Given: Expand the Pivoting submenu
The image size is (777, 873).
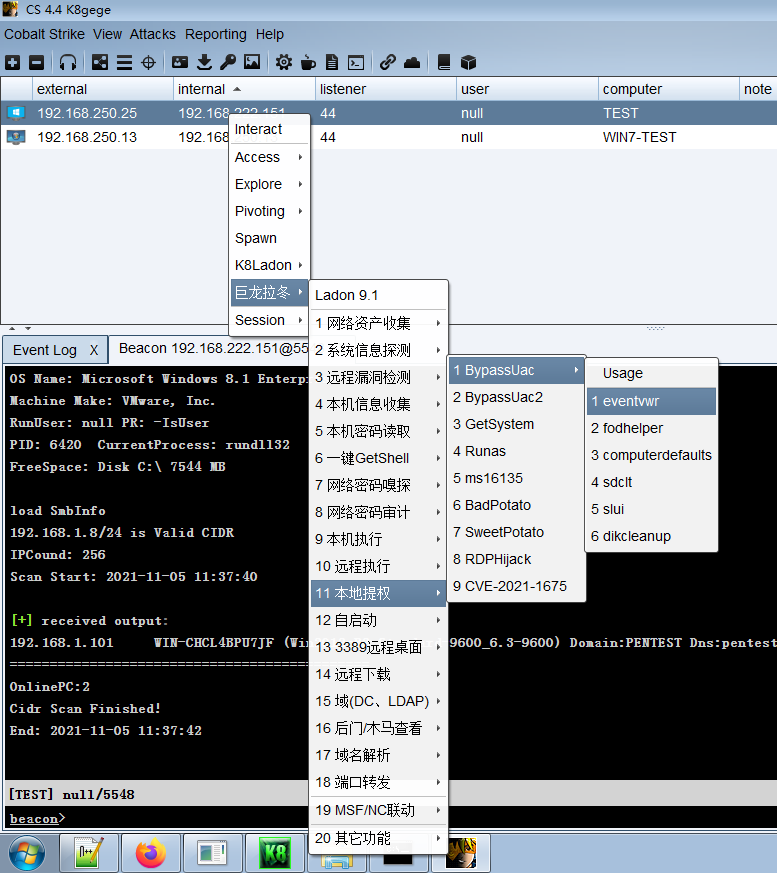Looking at the screenshot, I should pos(270,212).
